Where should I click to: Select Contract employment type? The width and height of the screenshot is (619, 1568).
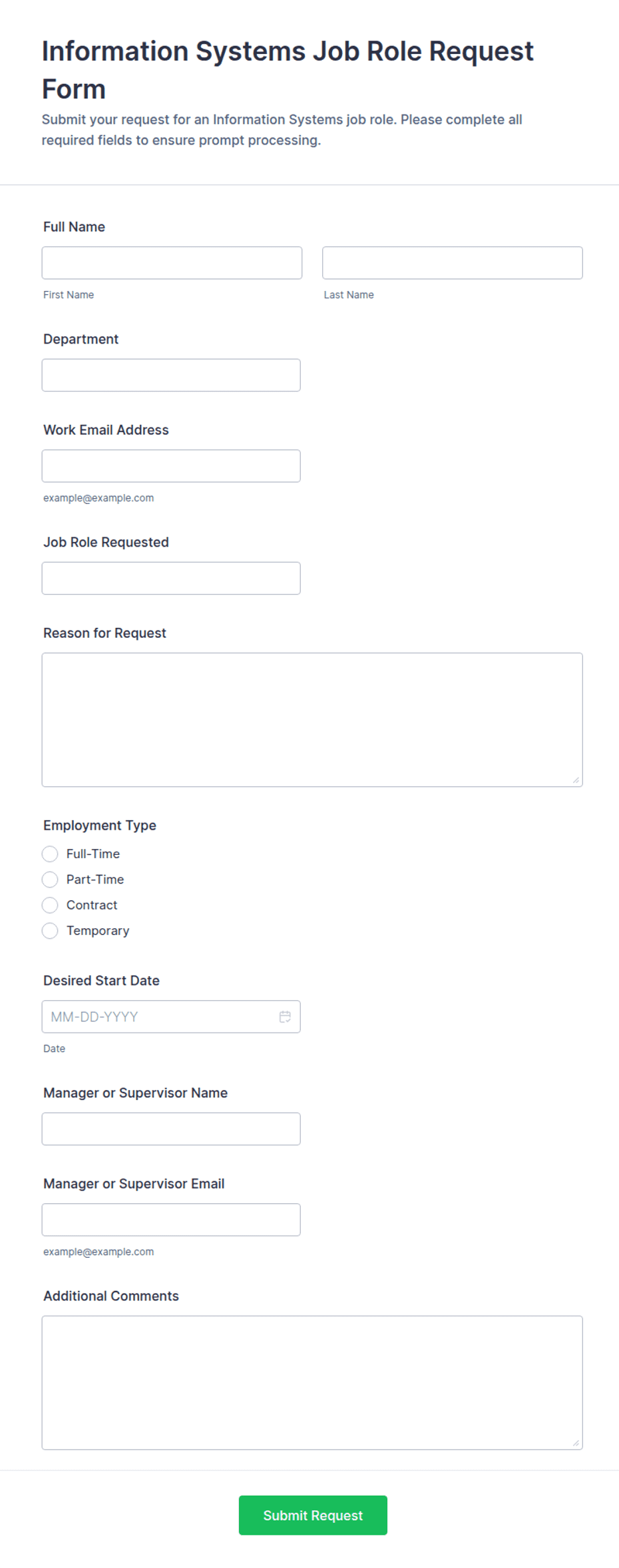click(50, 905)
